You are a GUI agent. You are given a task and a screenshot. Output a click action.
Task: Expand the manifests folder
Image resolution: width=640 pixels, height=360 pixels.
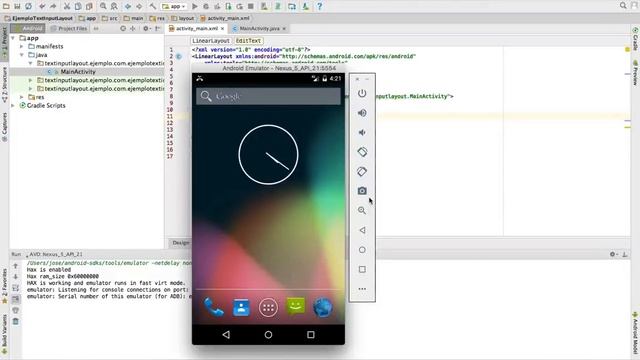pos(22,46)
